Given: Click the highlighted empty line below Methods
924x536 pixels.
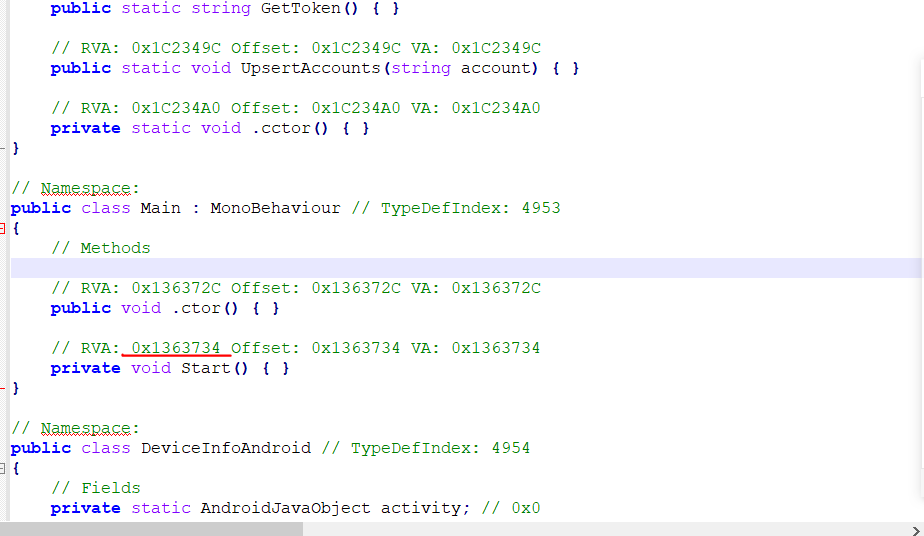Looking at the screenshot, I should tap(400, 268).
